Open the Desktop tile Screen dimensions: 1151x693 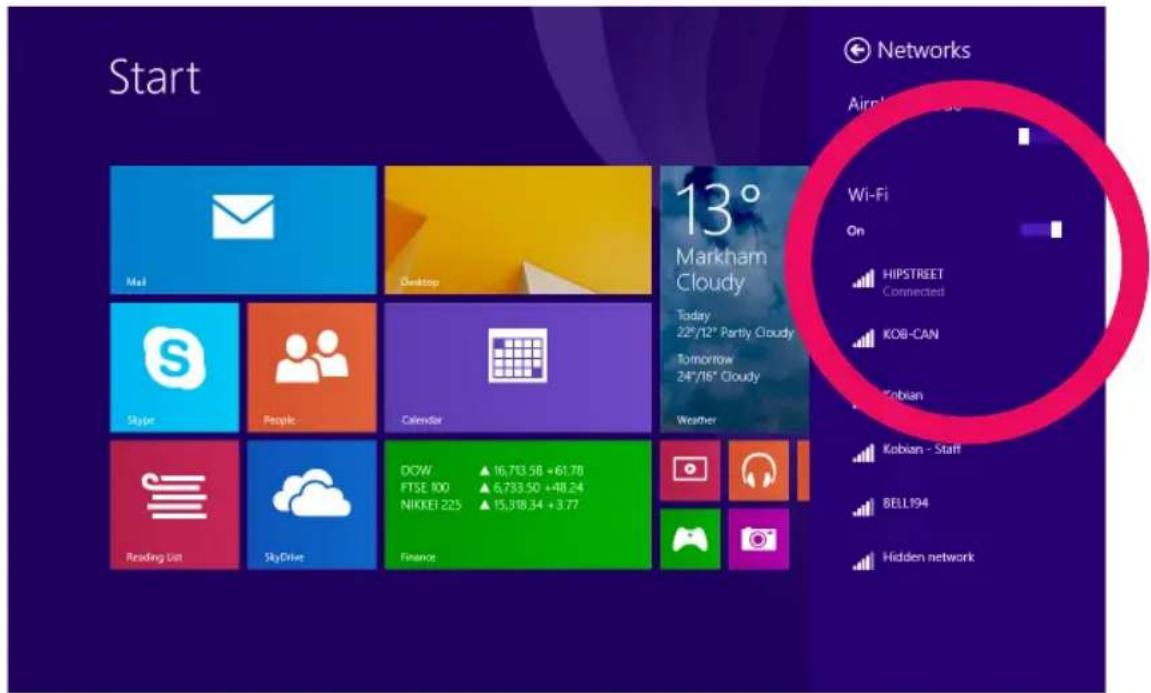point(518,230)
